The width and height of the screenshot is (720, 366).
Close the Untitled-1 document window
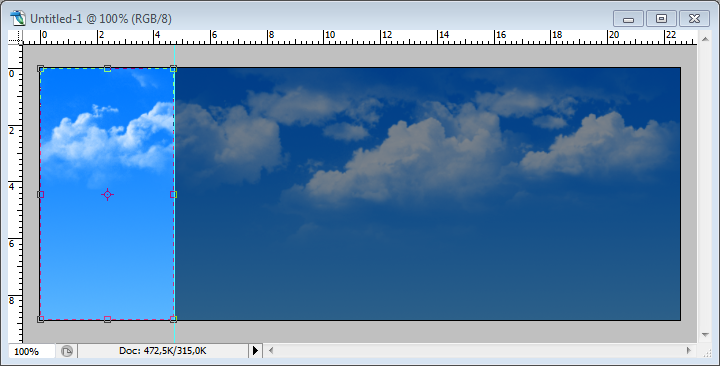pyautogui.click(x=694, y=19)
